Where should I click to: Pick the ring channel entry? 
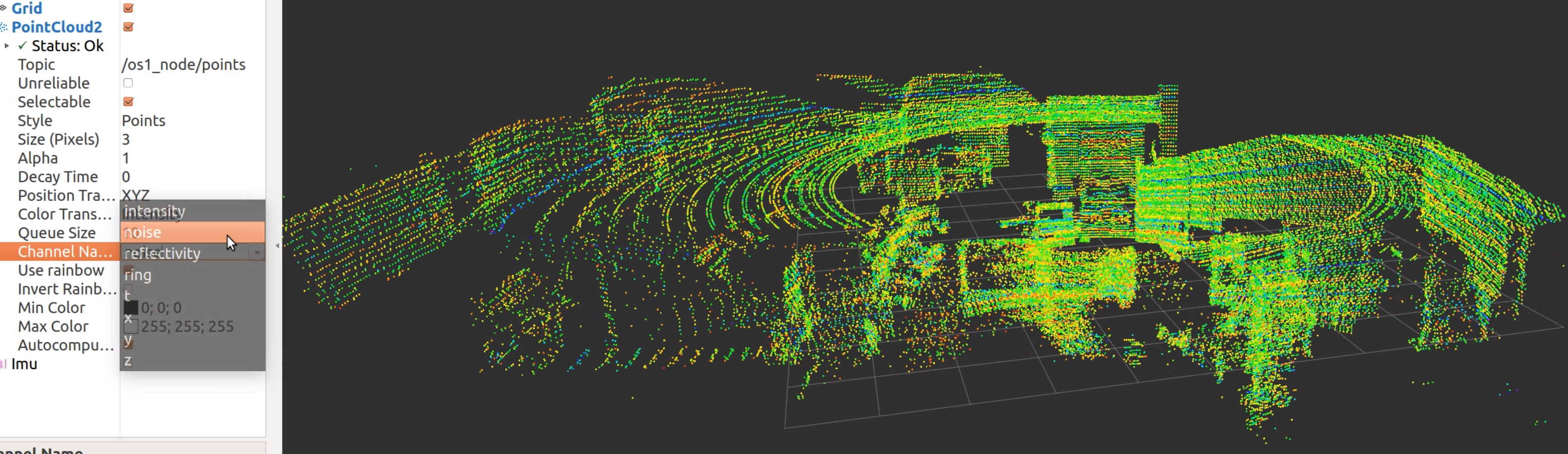tap(138, 275)
